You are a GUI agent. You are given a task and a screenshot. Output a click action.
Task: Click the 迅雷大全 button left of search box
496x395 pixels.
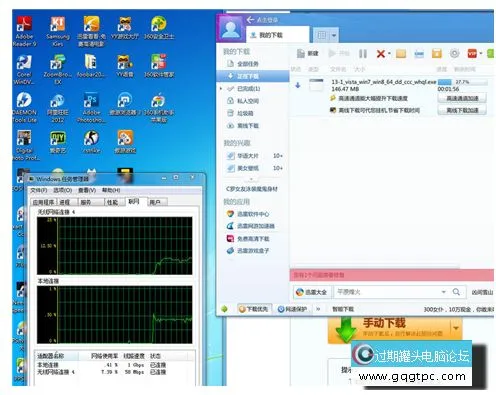point(311,292)
